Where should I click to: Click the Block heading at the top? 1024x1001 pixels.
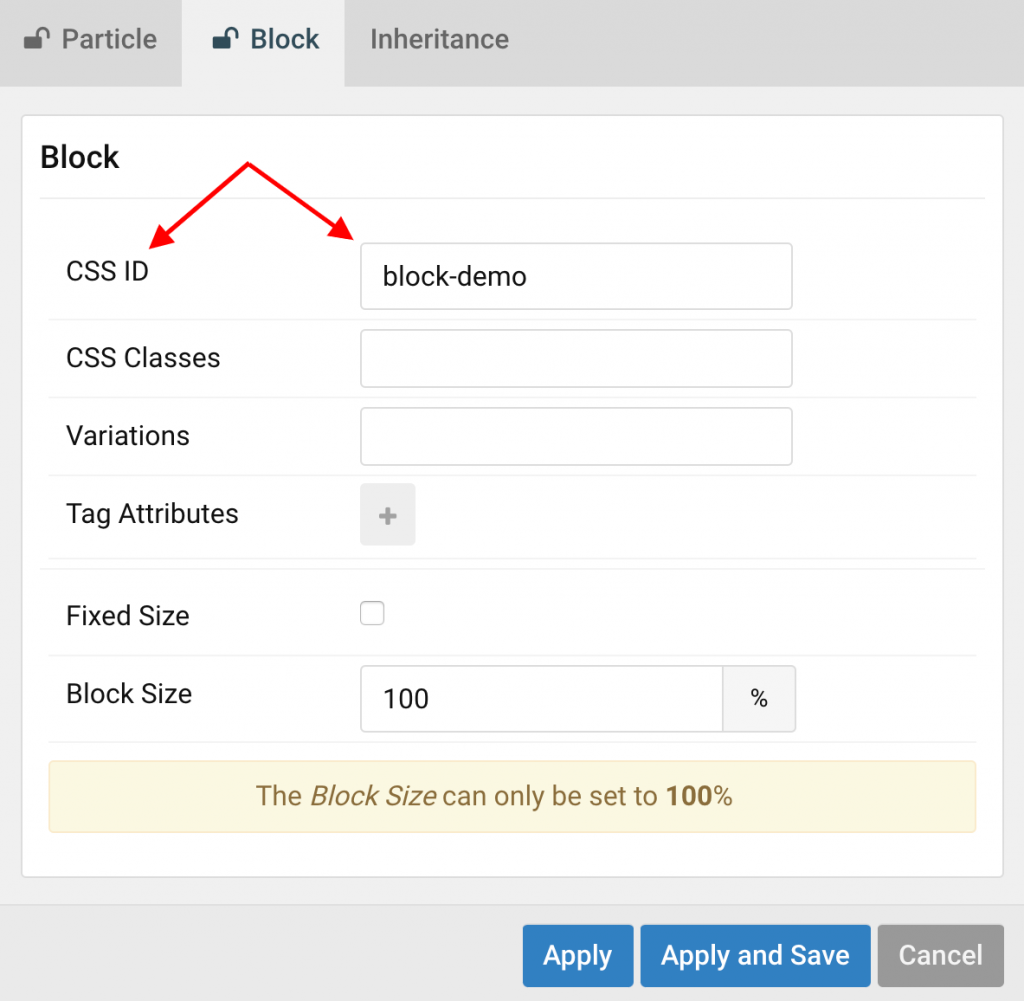point(79,157)
